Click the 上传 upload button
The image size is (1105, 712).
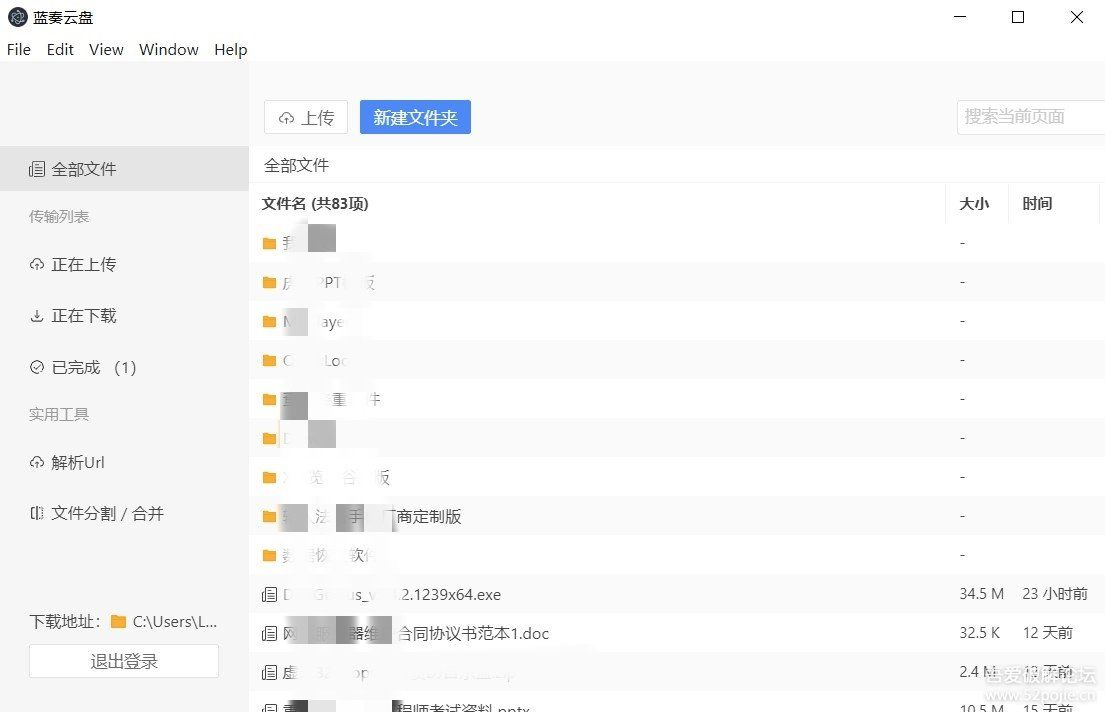306,117
